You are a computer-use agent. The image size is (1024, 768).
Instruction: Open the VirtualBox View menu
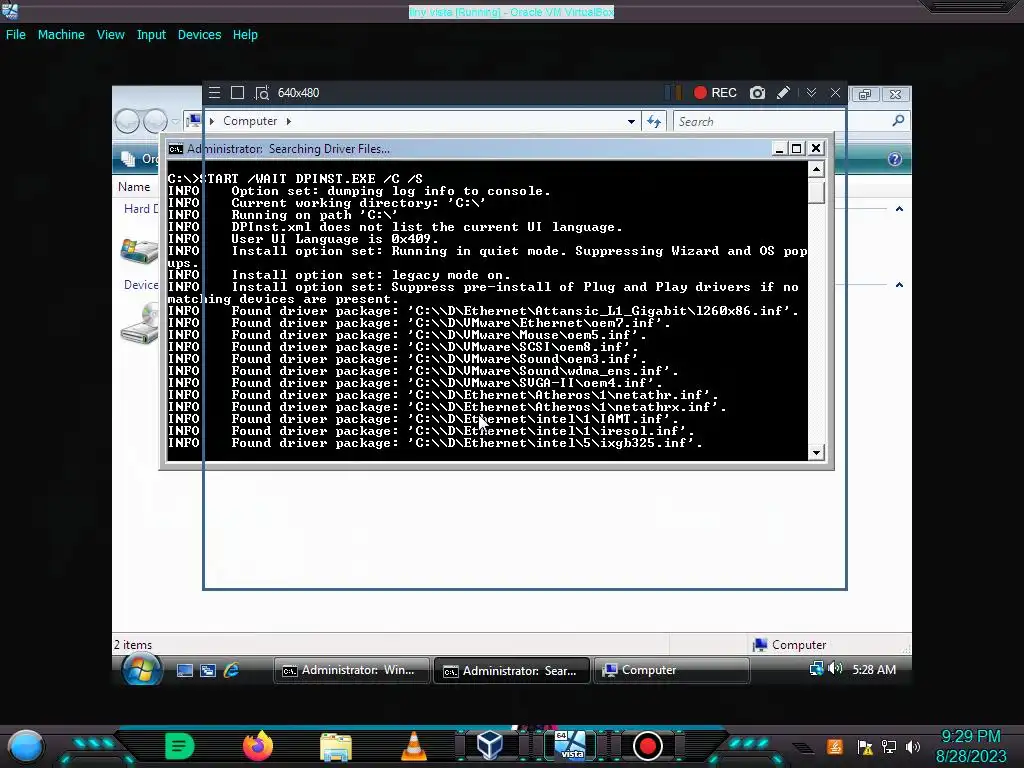[110, 35]
